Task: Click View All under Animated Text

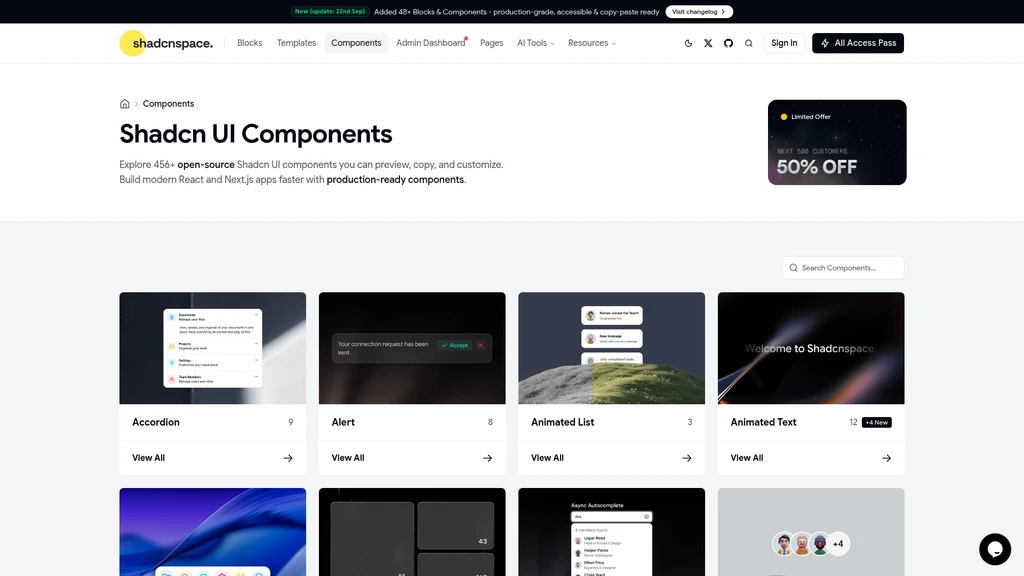Action: point(747,458)
